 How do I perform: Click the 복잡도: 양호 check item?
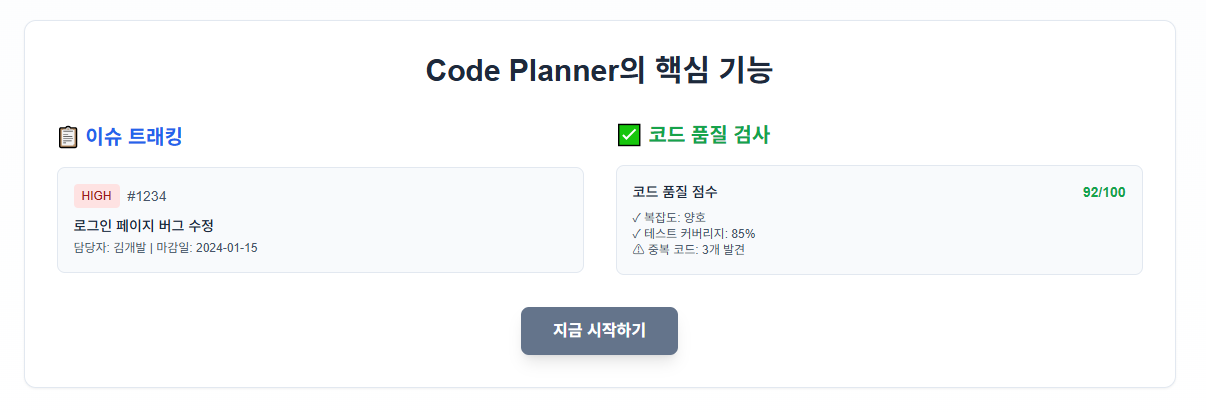tap(669, 217)
